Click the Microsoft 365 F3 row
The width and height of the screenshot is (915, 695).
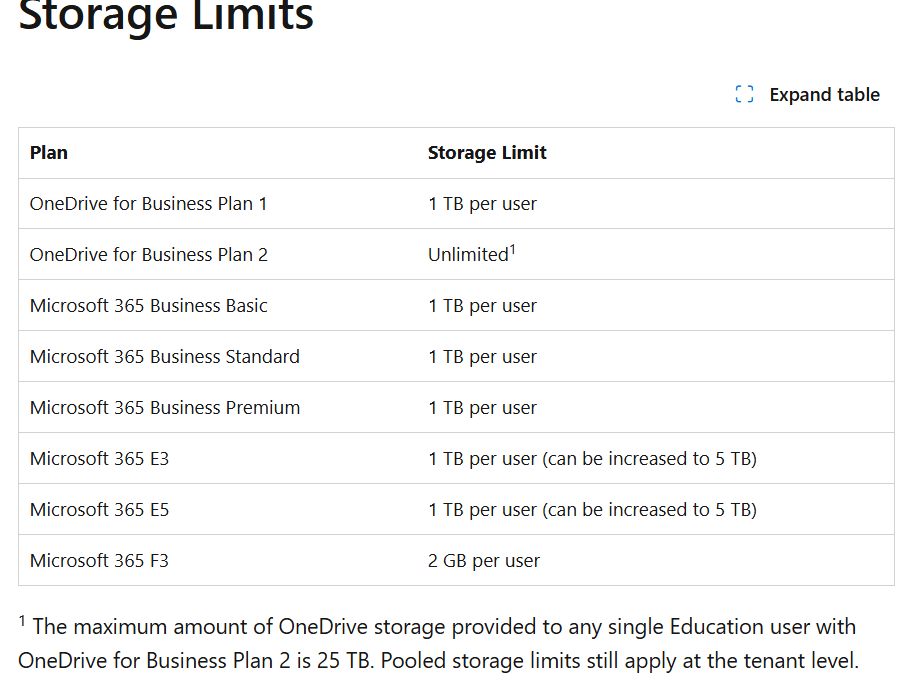coord(99,560)
